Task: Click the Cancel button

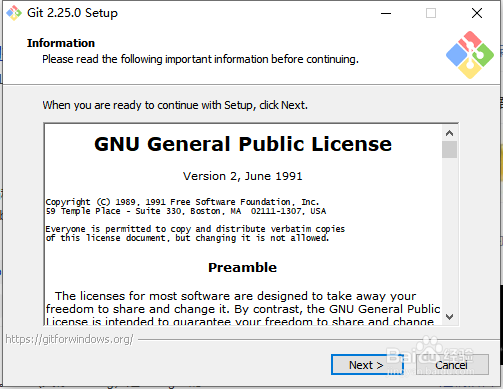Action: click(x=452, y=365)
